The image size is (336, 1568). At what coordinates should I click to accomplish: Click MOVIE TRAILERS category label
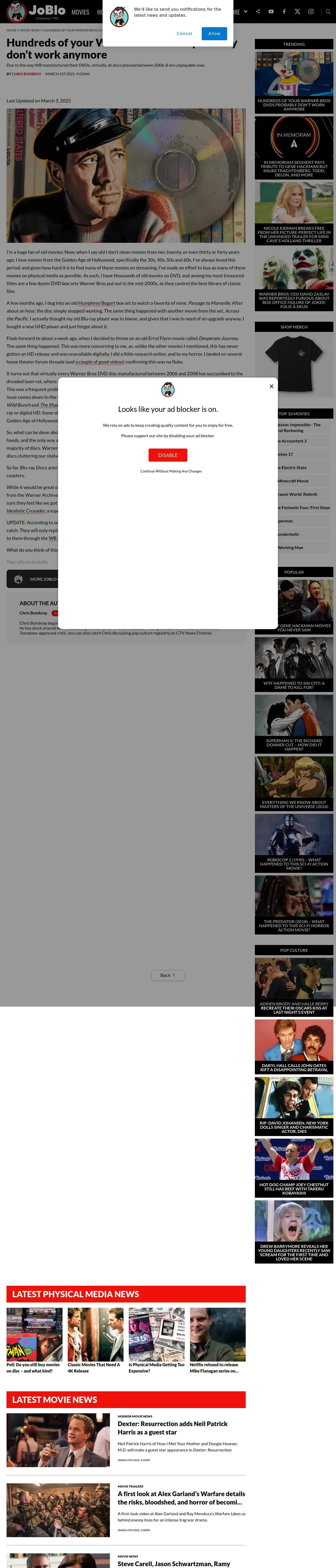131,1486
